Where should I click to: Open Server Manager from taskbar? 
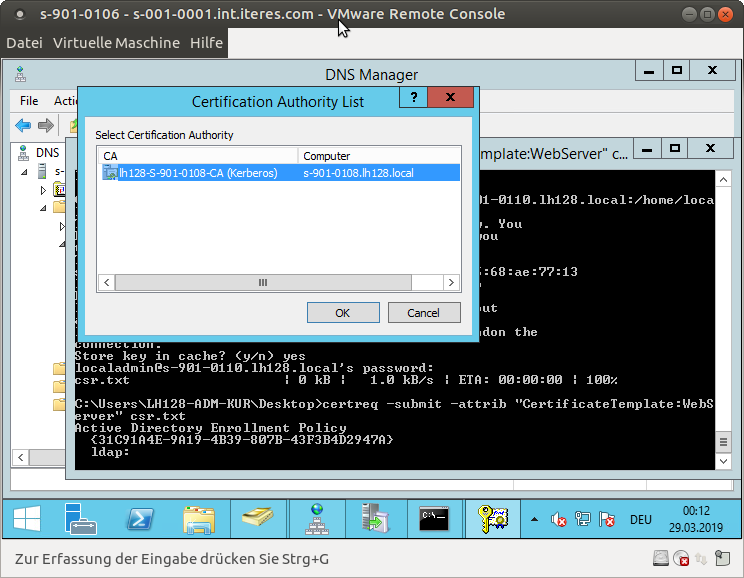[x=81, y=518]
